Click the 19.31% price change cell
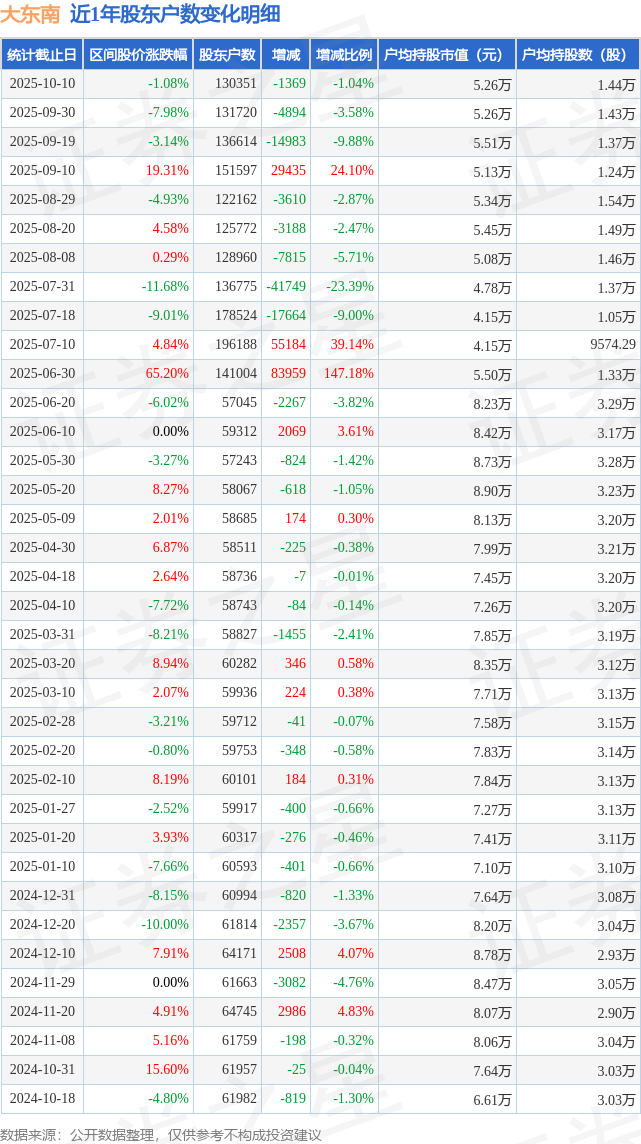Viewport: 641px width, 1144px height. [x=168, y=171]
